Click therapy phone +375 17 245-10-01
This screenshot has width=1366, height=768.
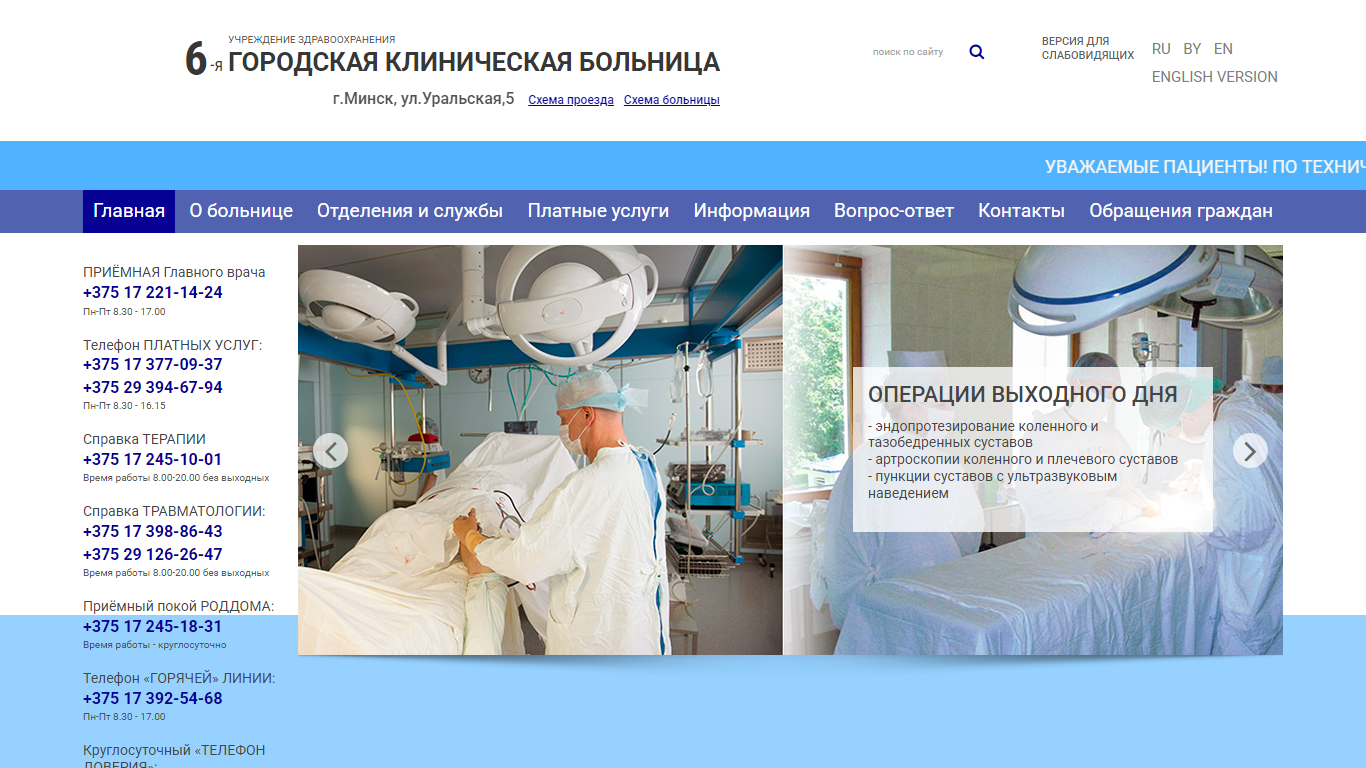[x=153, y=460]
